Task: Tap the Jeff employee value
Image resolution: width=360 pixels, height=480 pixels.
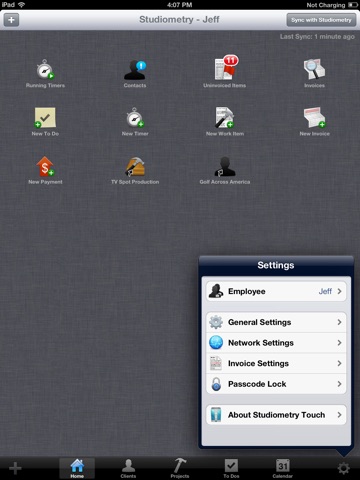Action: coord(325,291)
